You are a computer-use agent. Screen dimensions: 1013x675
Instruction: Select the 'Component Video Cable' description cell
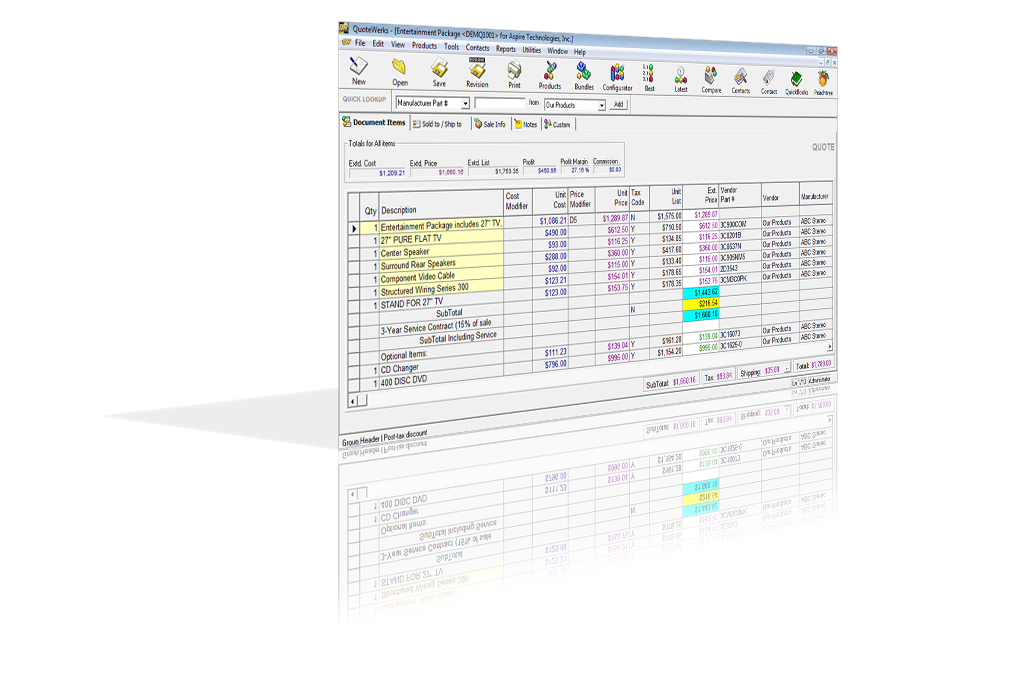click(x=441, y=275)
